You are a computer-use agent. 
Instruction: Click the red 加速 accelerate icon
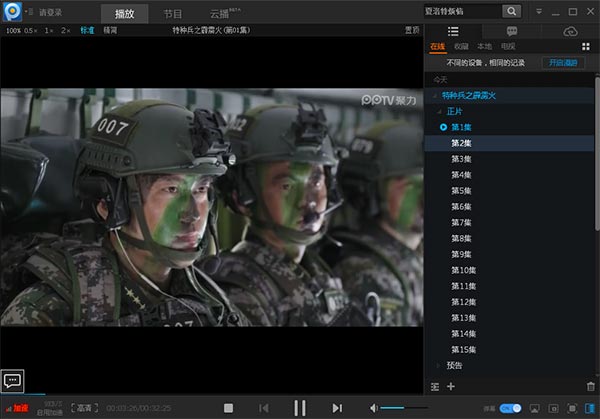pos(17,408)
